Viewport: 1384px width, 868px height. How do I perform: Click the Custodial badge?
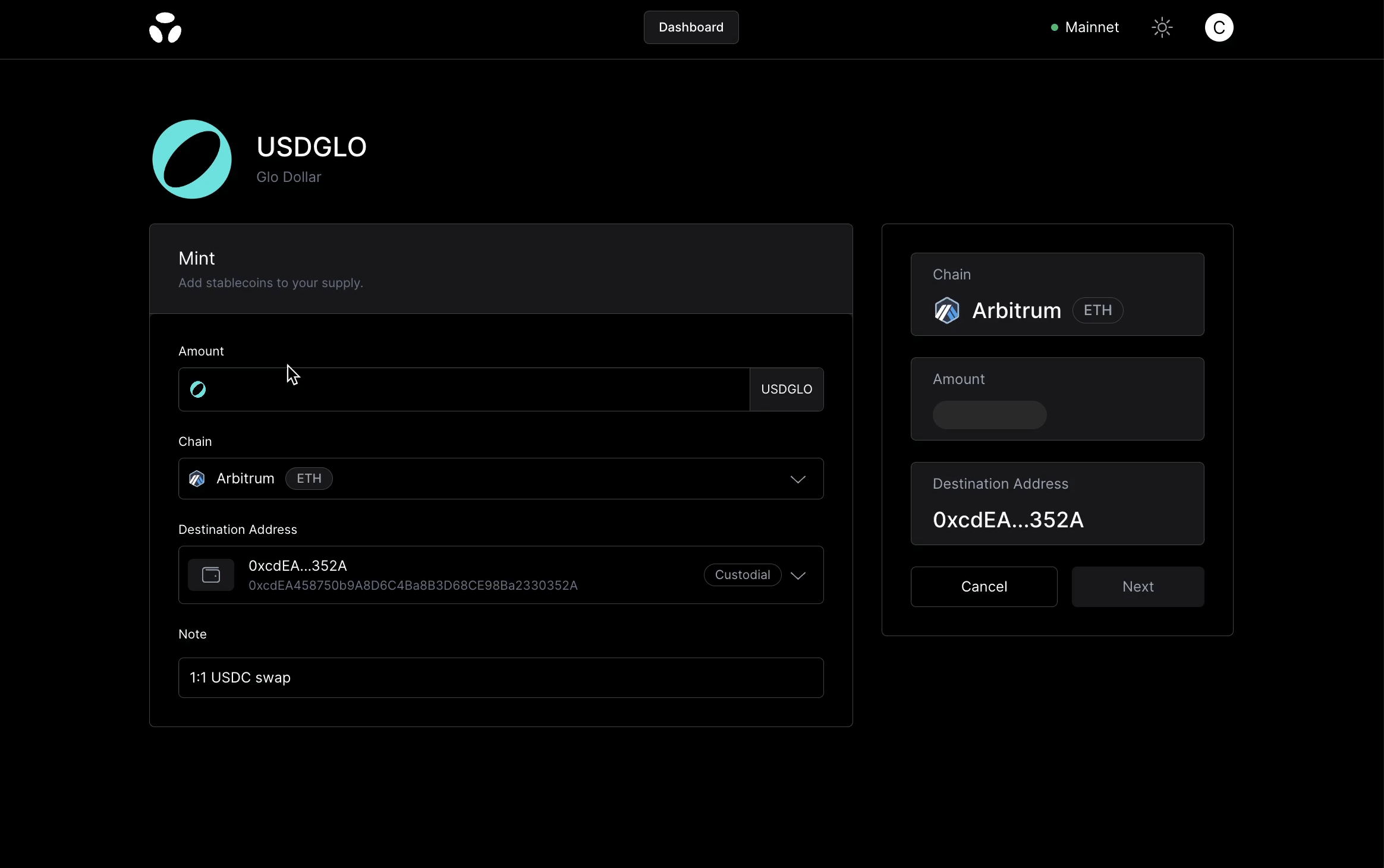[742, 575]
